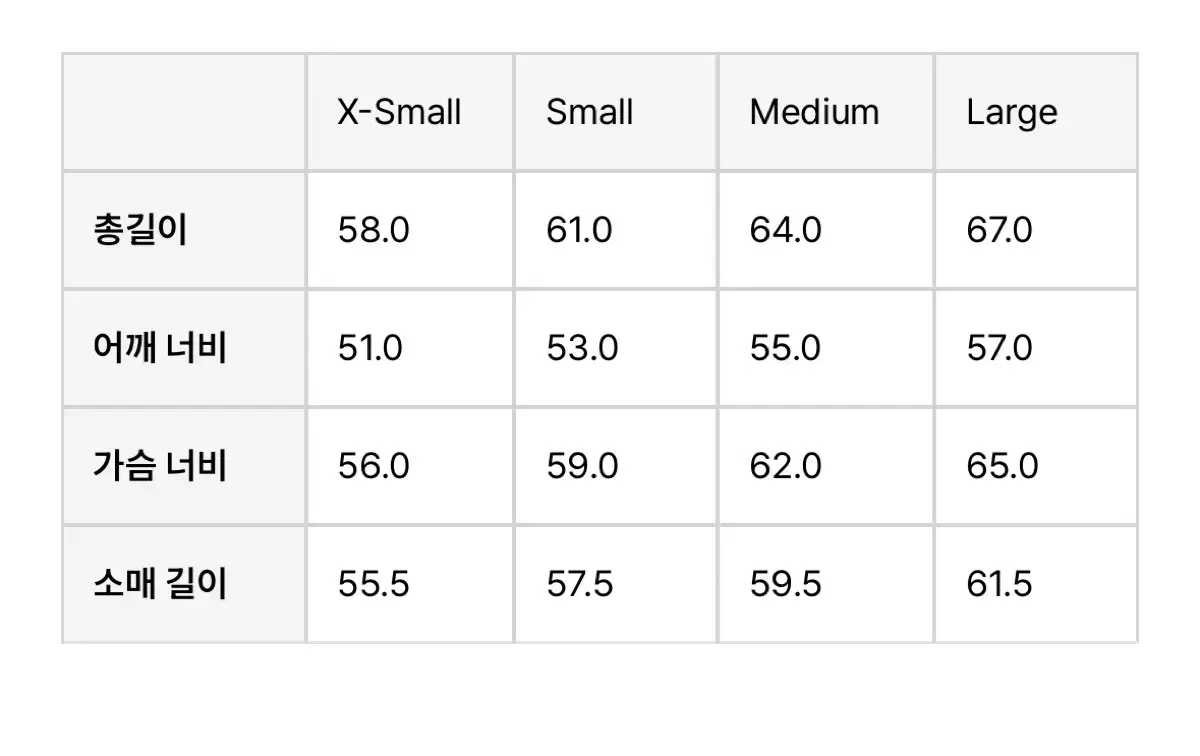Select the Medium column header
The height and width of the screenshot is (756, 1200).
coord(814,112)
